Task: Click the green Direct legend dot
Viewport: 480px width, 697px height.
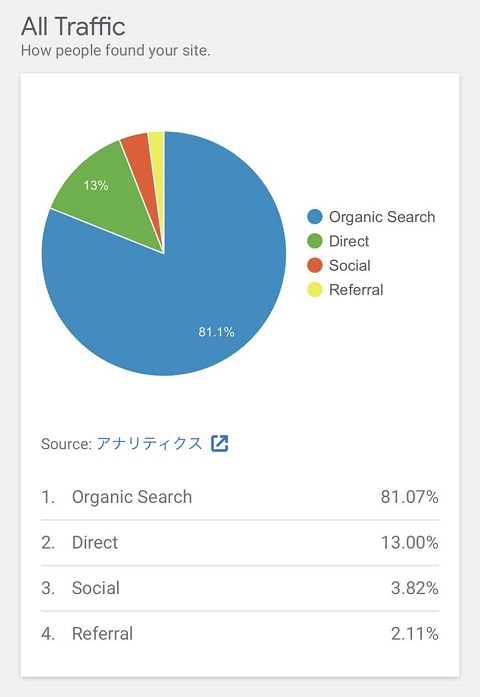Action: coord(315,241)
